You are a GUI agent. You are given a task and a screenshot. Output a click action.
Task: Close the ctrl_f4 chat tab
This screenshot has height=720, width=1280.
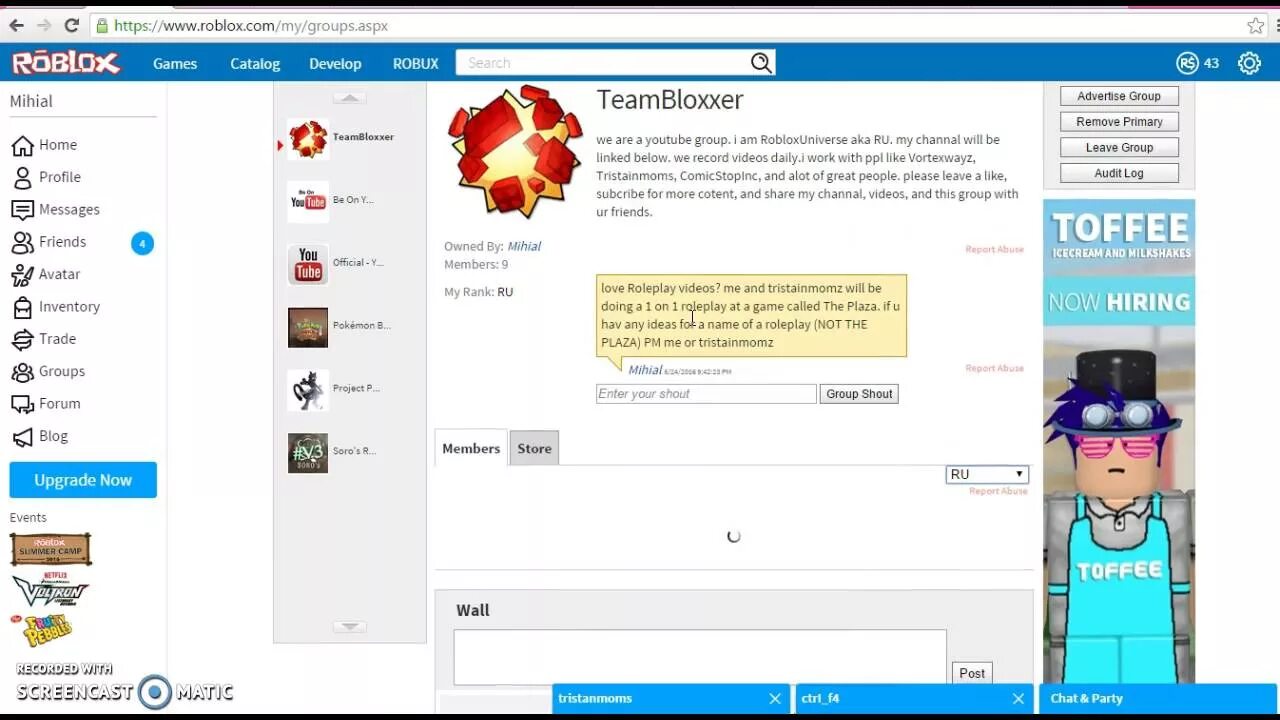(1018, 699)
